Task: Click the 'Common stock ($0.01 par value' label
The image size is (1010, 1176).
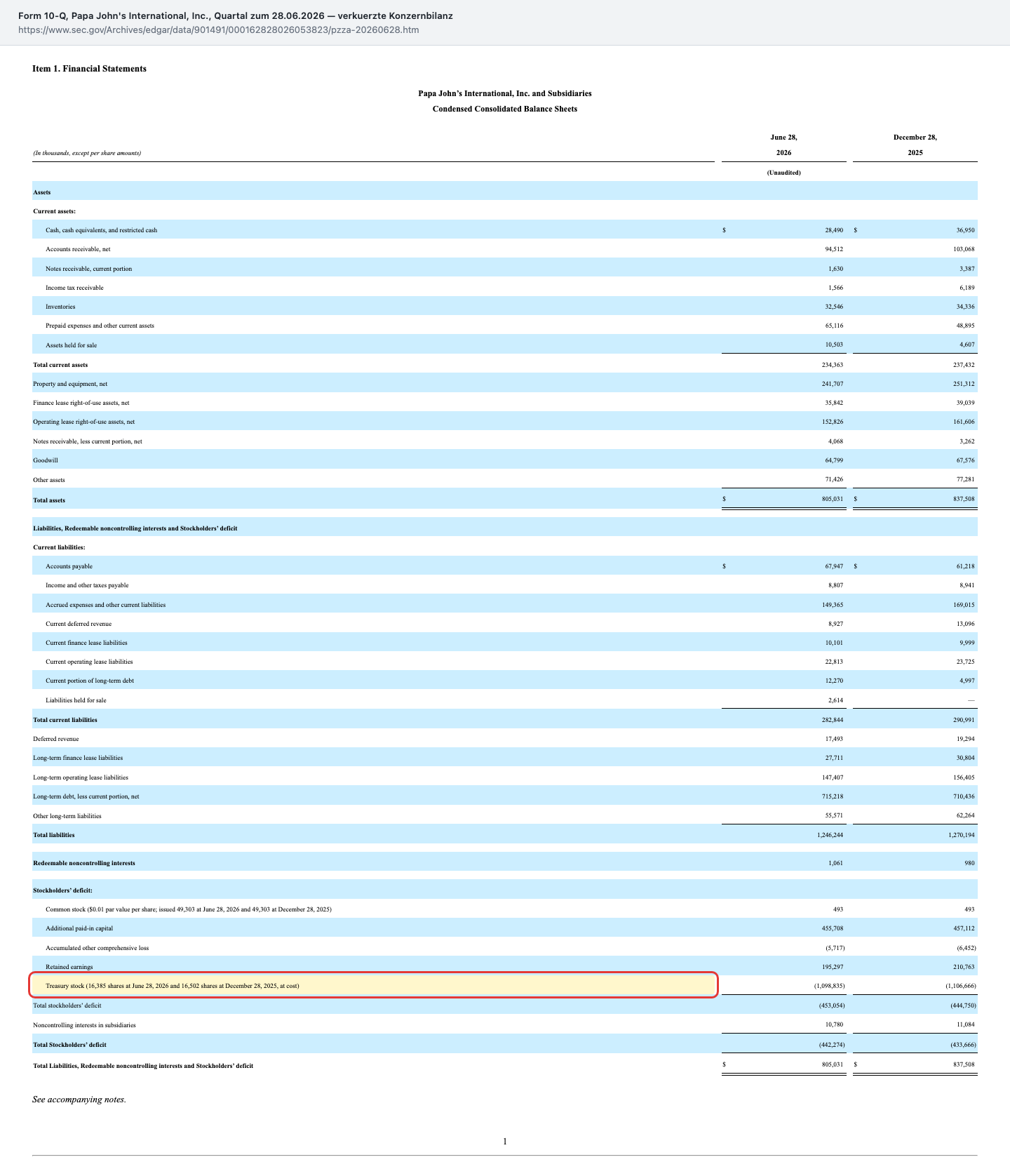Action: pos(189,909)
